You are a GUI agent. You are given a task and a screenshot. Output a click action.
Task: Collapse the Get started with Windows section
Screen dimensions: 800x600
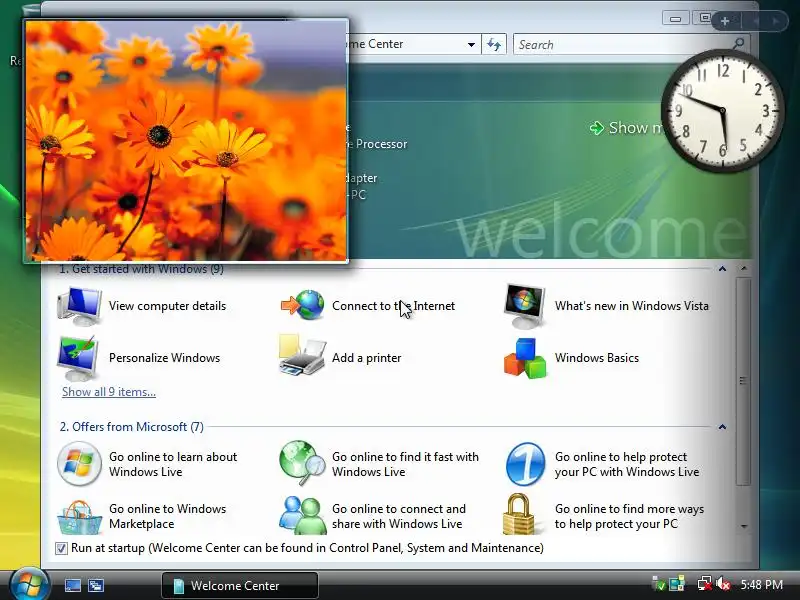click(722, 268)
